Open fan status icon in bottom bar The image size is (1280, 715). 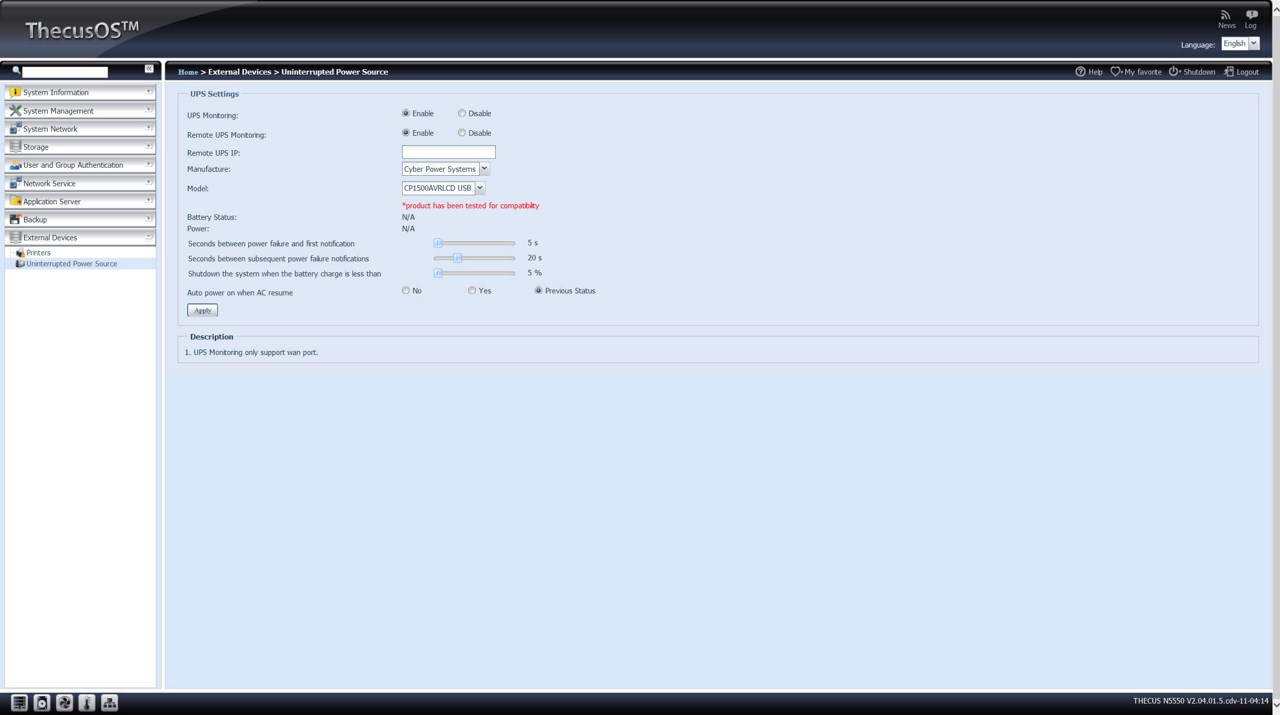[64, 703]
